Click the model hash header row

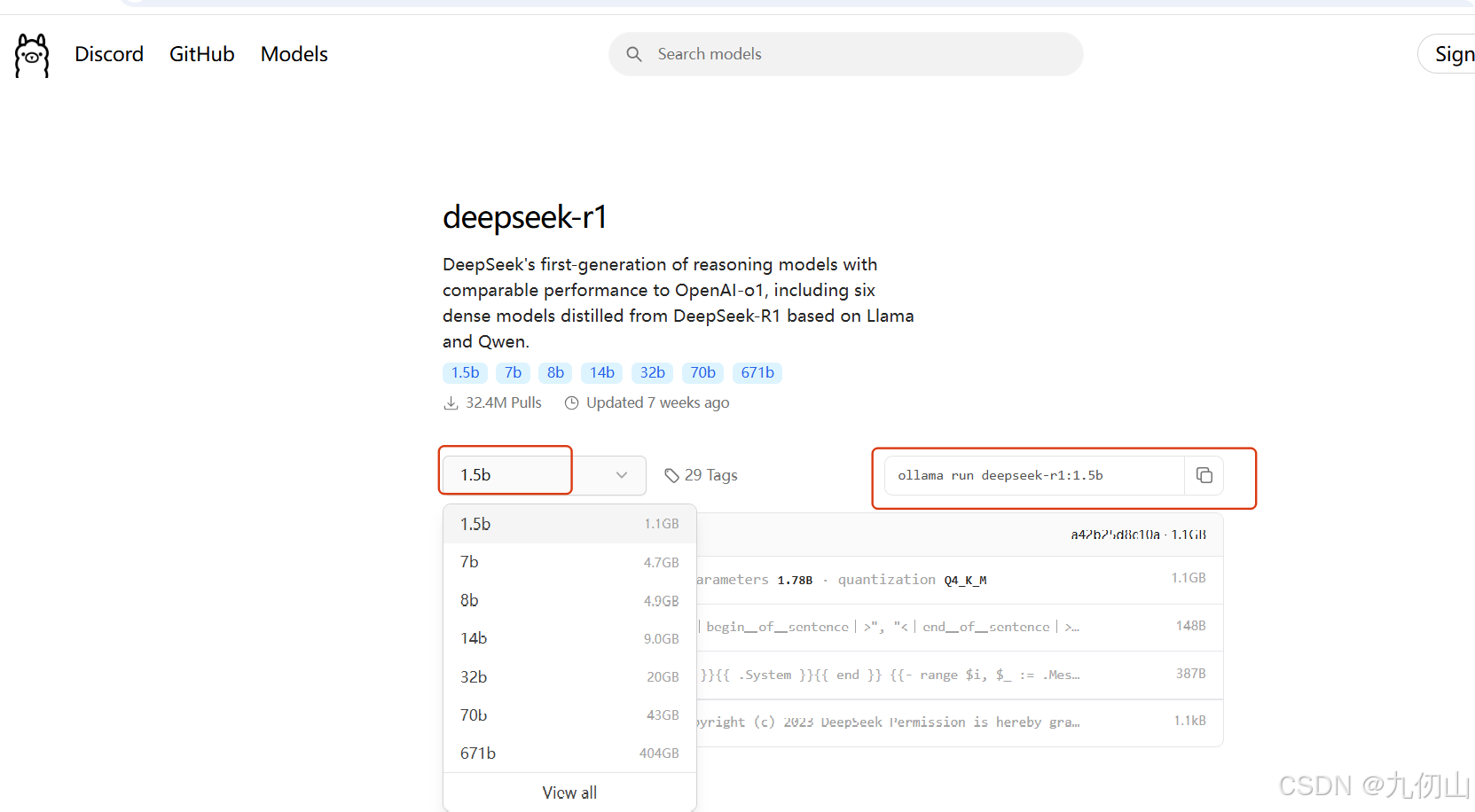[960, 535]
